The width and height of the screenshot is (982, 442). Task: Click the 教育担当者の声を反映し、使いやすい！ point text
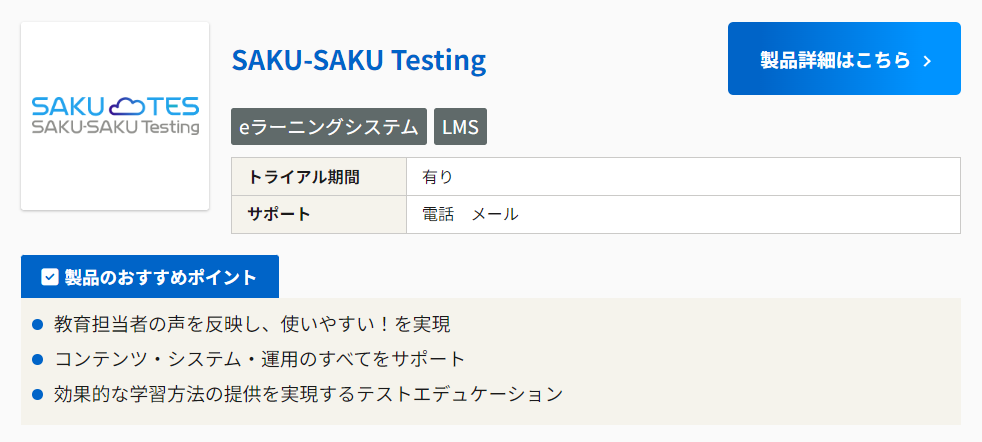pos(252,324)
